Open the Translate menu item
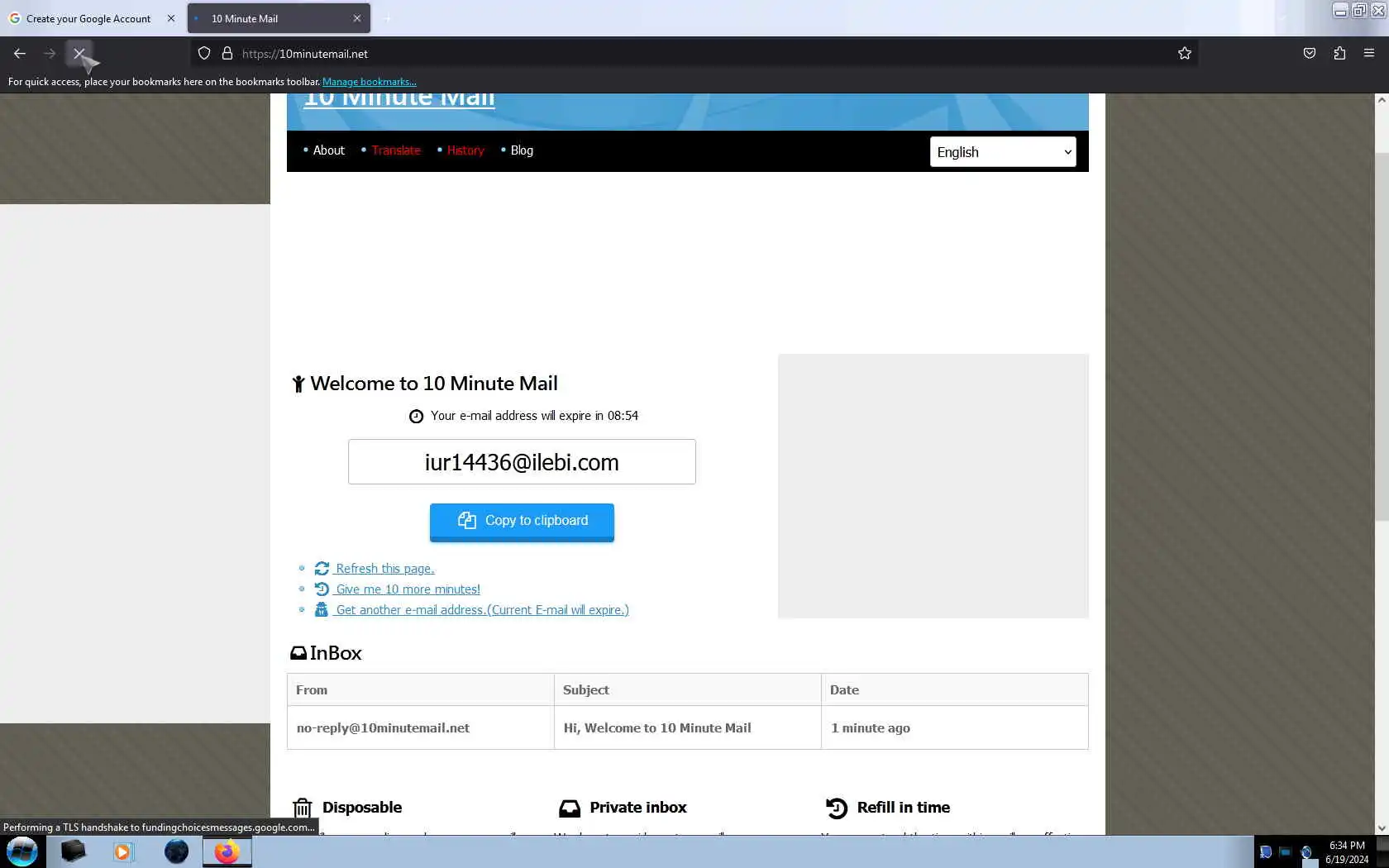The height and width of the screenshot is (868, 1389). 396,150
